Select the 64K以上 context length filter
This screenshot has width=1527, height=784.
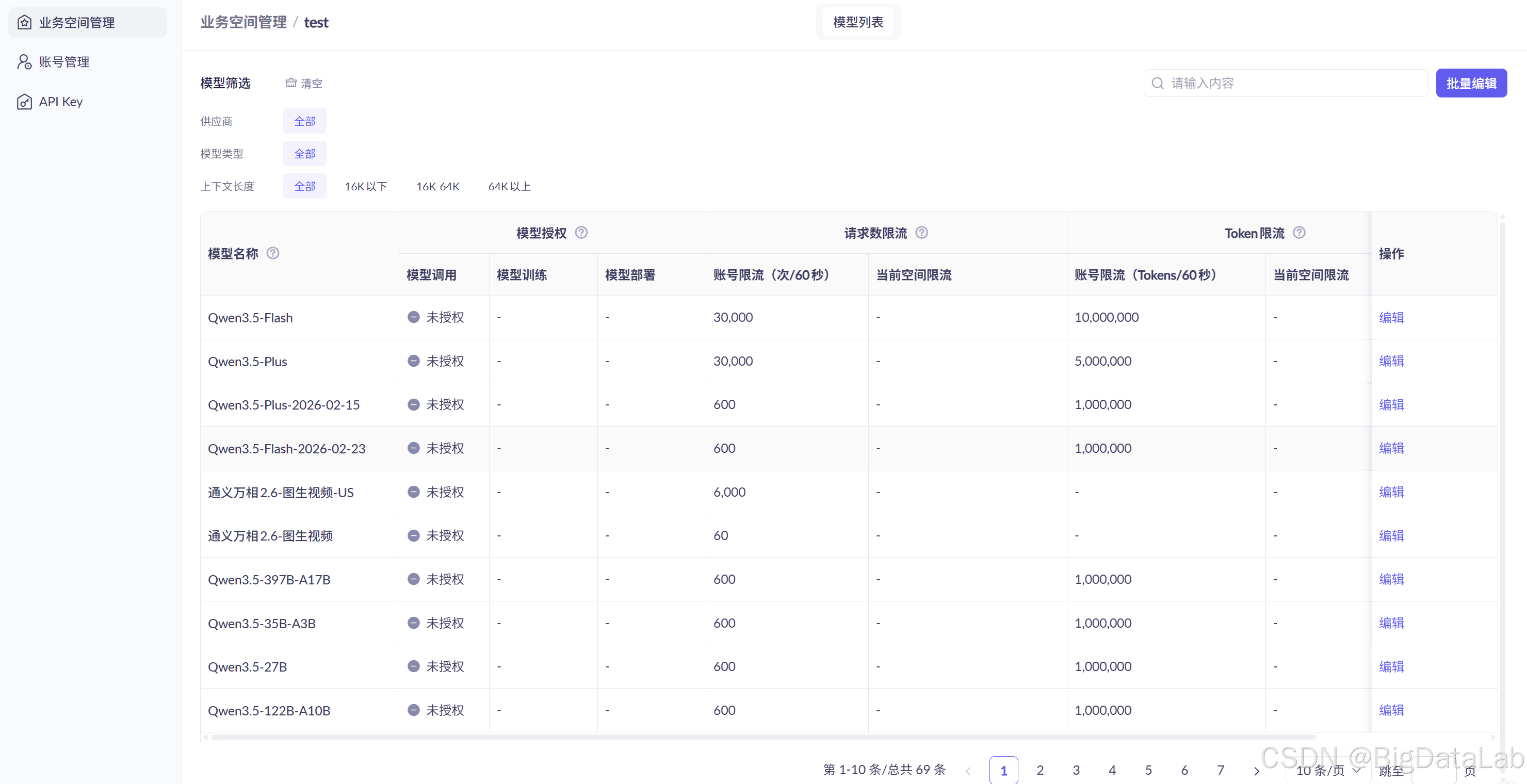click(x=509, y=186)
